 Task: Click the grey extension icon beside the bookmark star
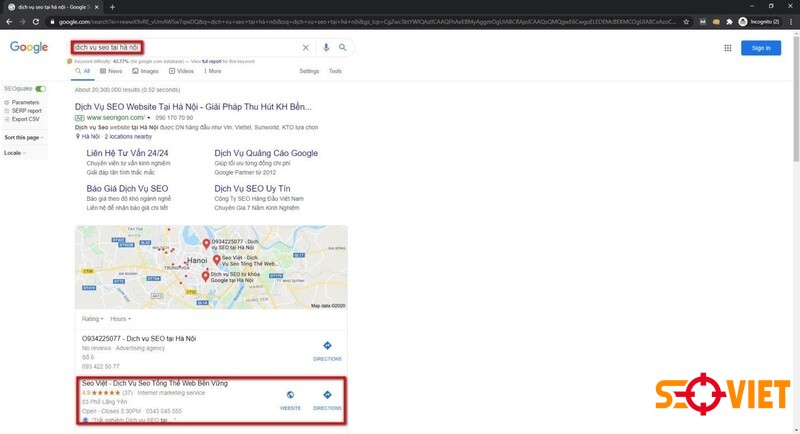703,22
